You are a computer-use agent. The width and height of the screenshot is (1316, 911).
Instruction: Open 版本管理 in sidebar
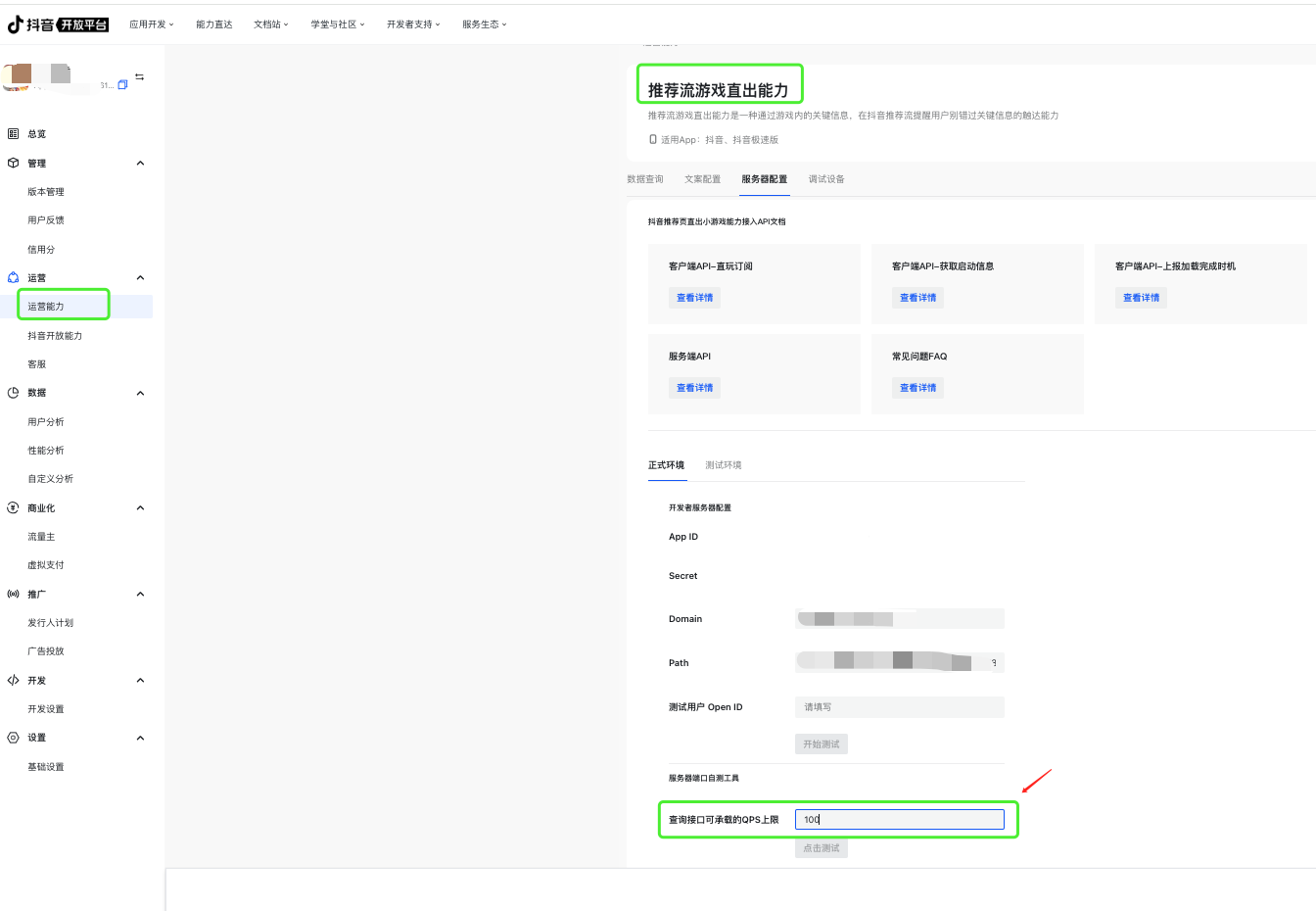(x=46, y=192)
